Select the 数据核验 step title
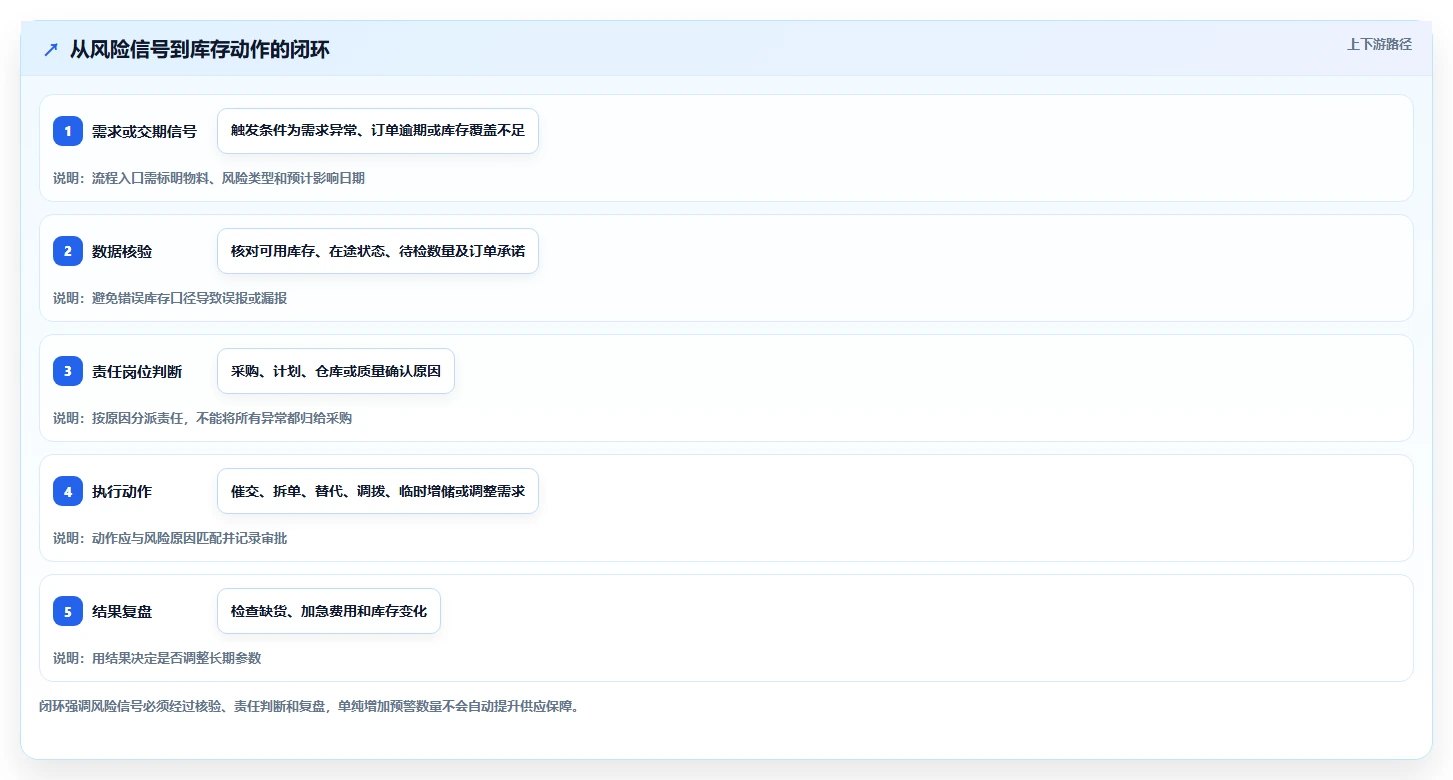This screenshot has height=780, width=1453. 122,251
